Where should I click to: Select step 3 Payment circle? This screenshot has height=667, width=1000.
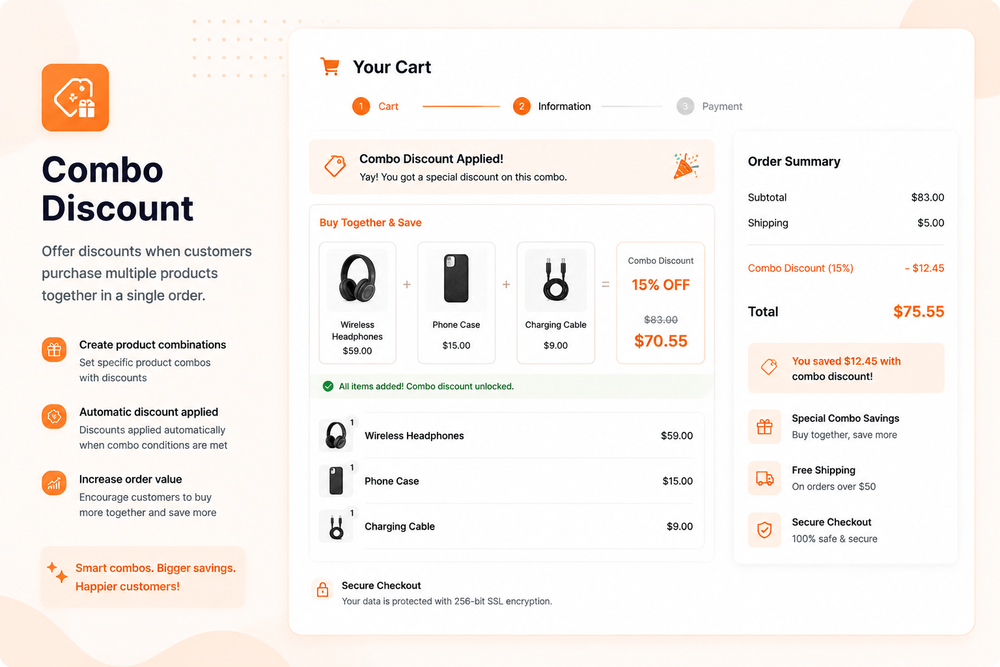pyautogui.click(x=685, y=106)
